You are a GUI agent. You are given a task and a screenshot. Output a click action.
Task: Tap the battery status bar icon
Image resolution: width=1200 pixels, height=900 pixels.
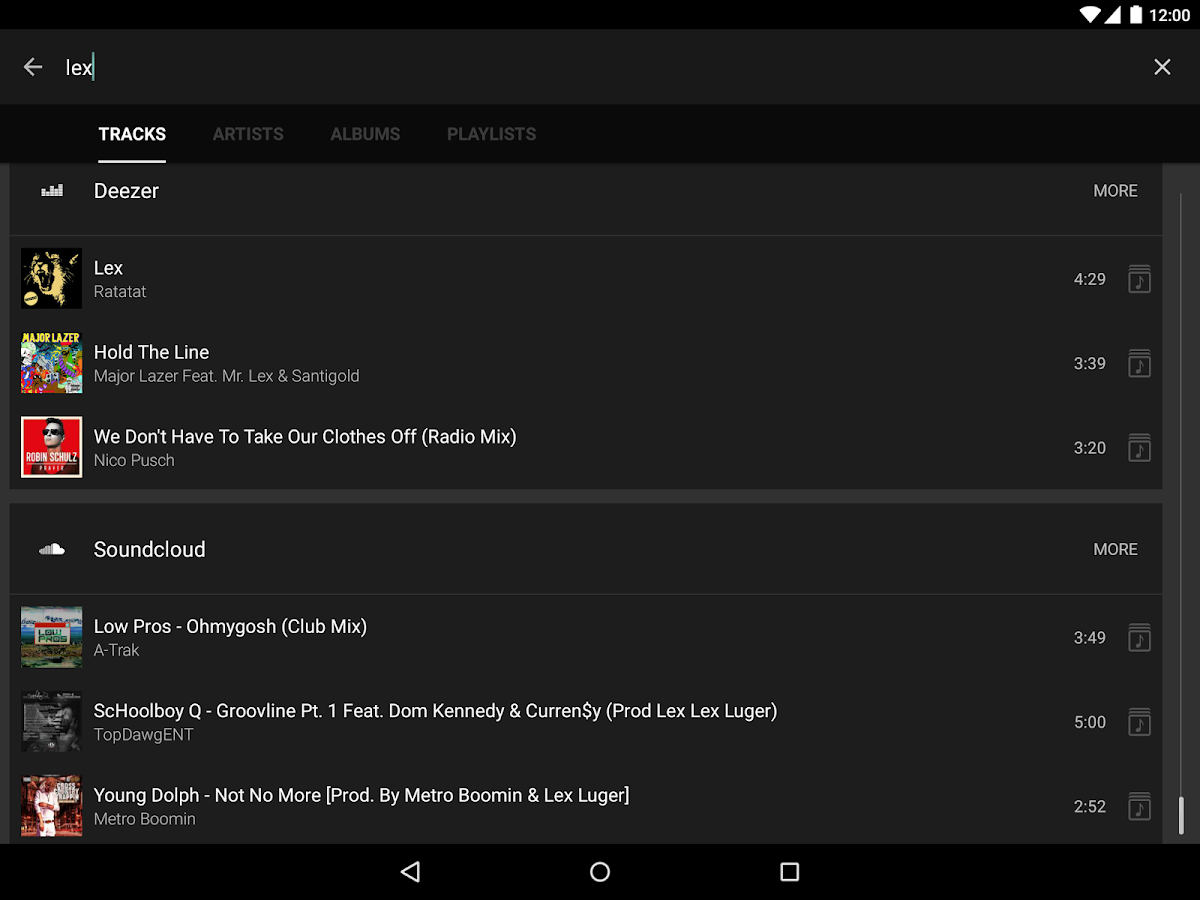pyautogui.click(x=1136, y=15)
